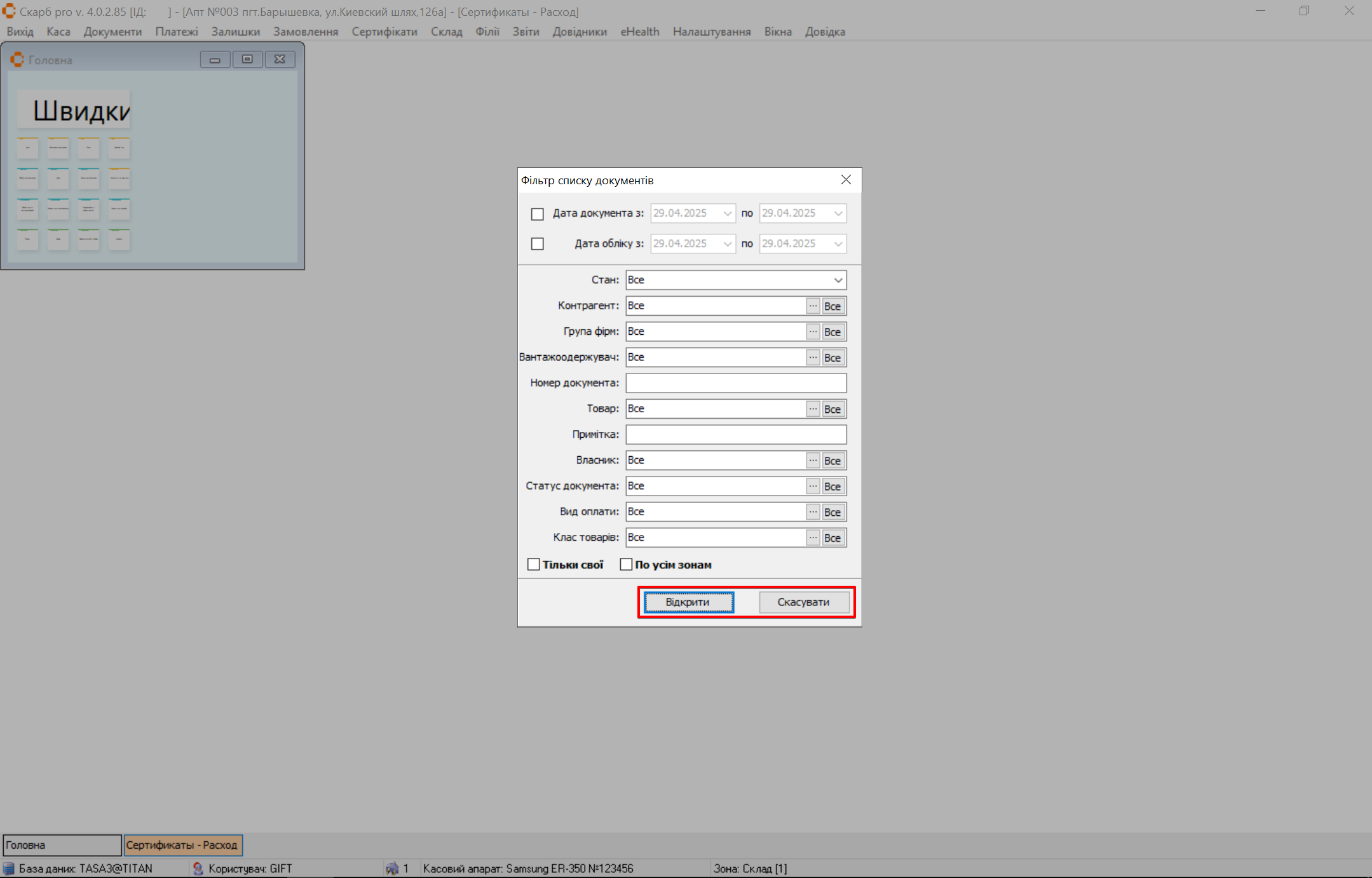Check the Тільки свої option
Screen dimensions: 1372x878
pos(534,565)
